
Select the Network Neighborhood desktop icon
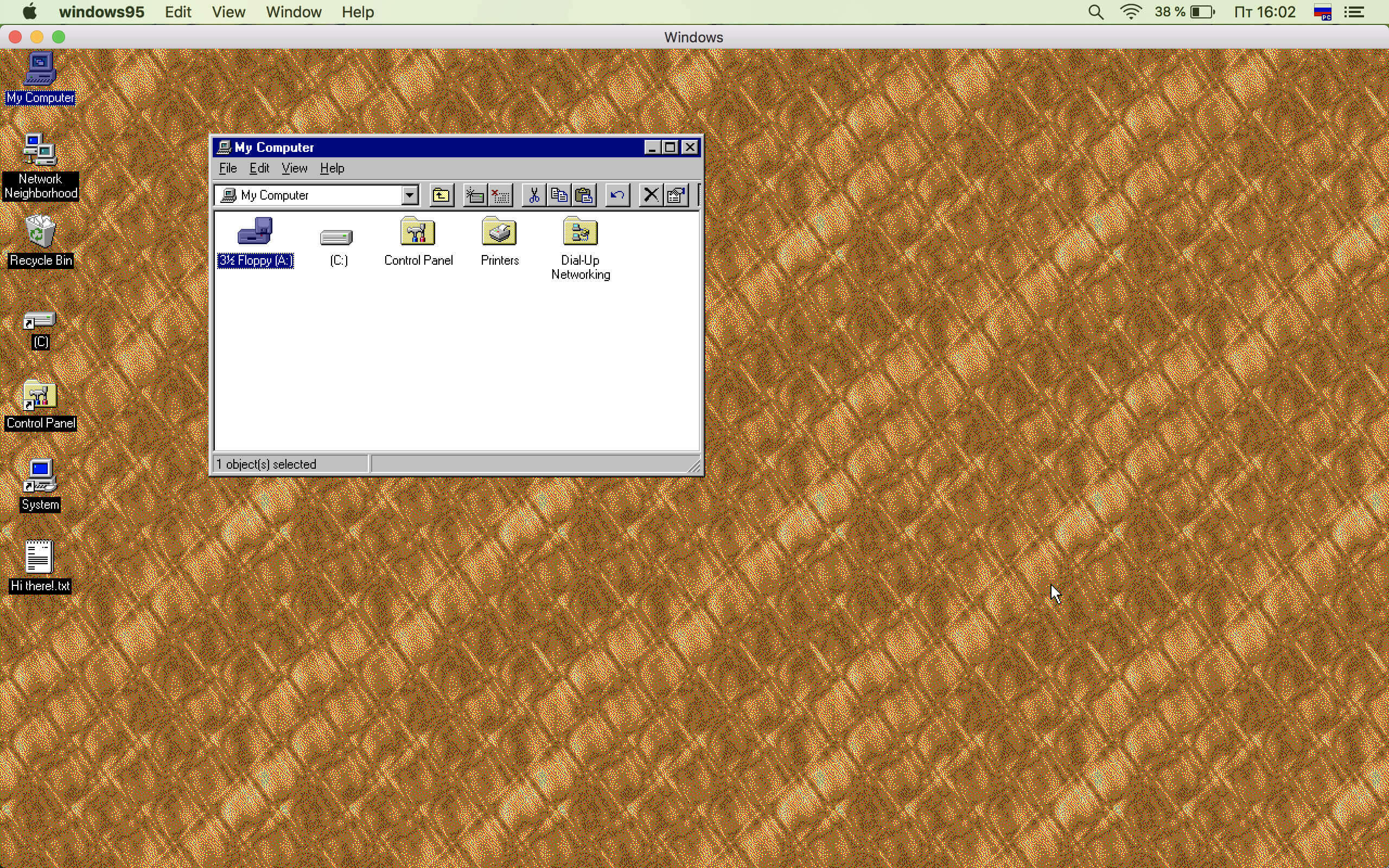(x=40, y=167)
